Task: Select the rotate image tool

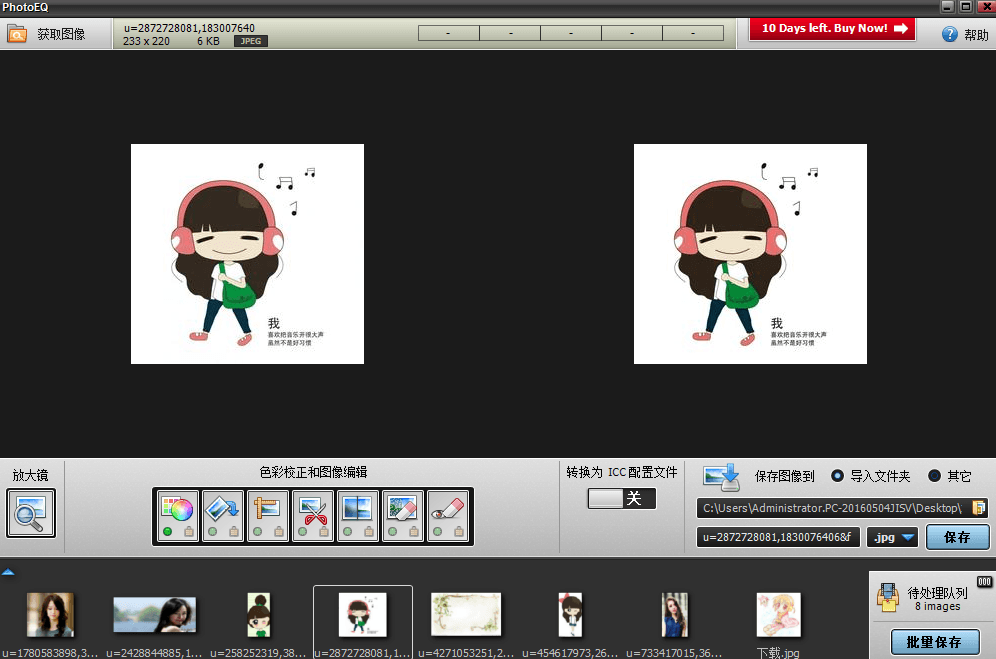Action: pos(222,515)
